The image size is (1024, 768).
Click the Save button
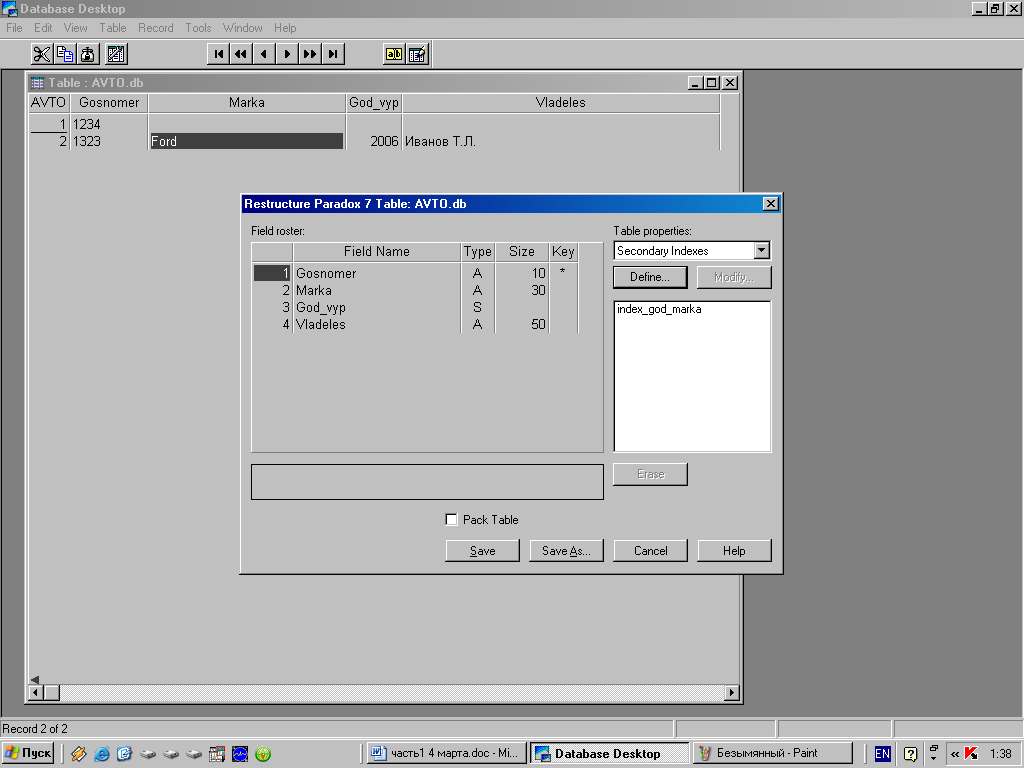coord(483,551)
